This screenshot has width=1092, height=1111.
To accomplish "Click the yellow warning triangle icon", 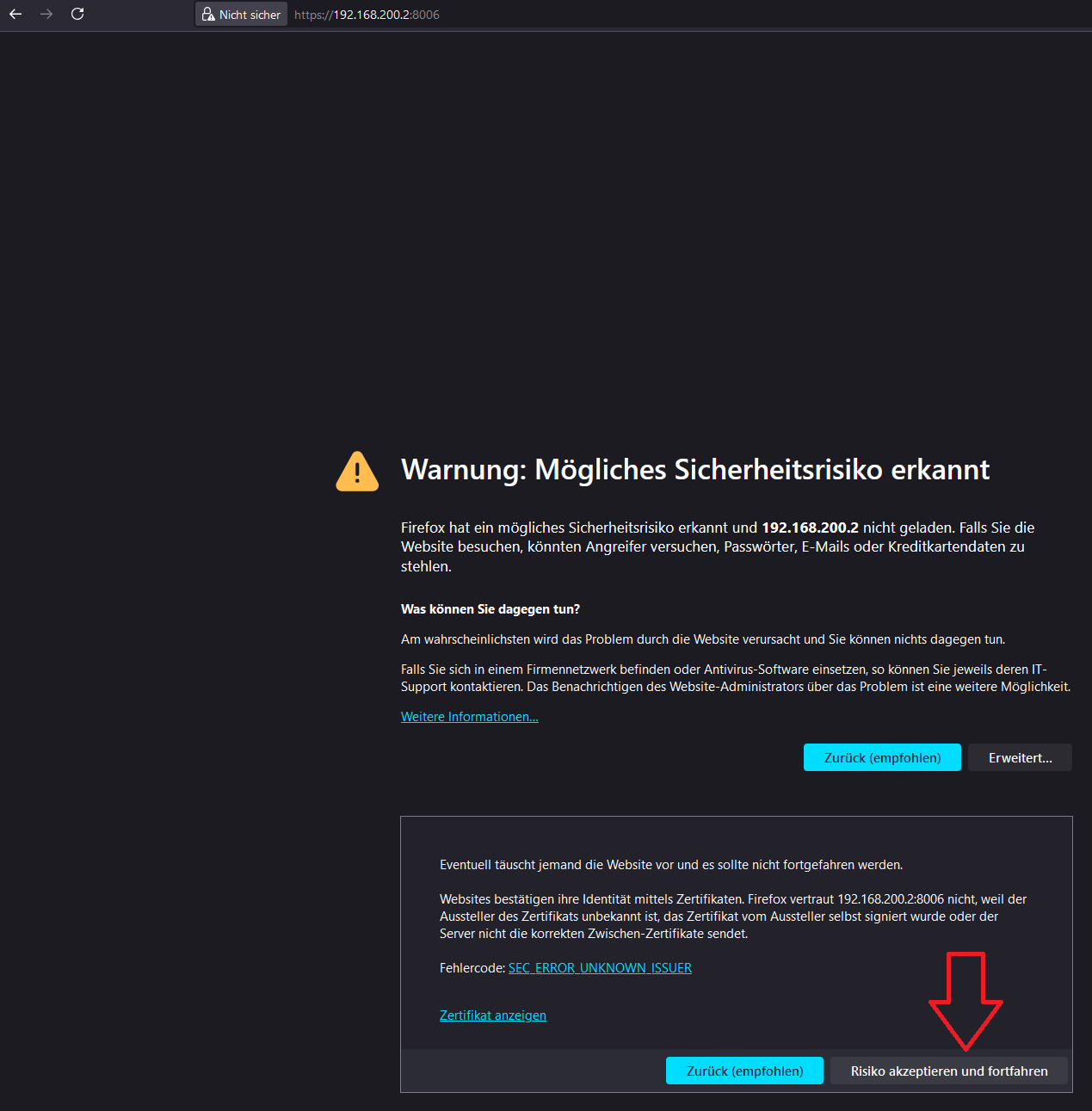I will [x=357, y=472].
